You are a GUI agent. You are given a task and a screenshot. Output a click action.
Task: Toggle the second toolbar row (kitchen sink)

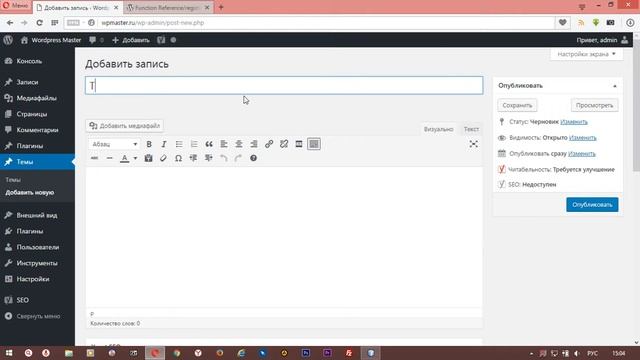[x=314, y=144]
